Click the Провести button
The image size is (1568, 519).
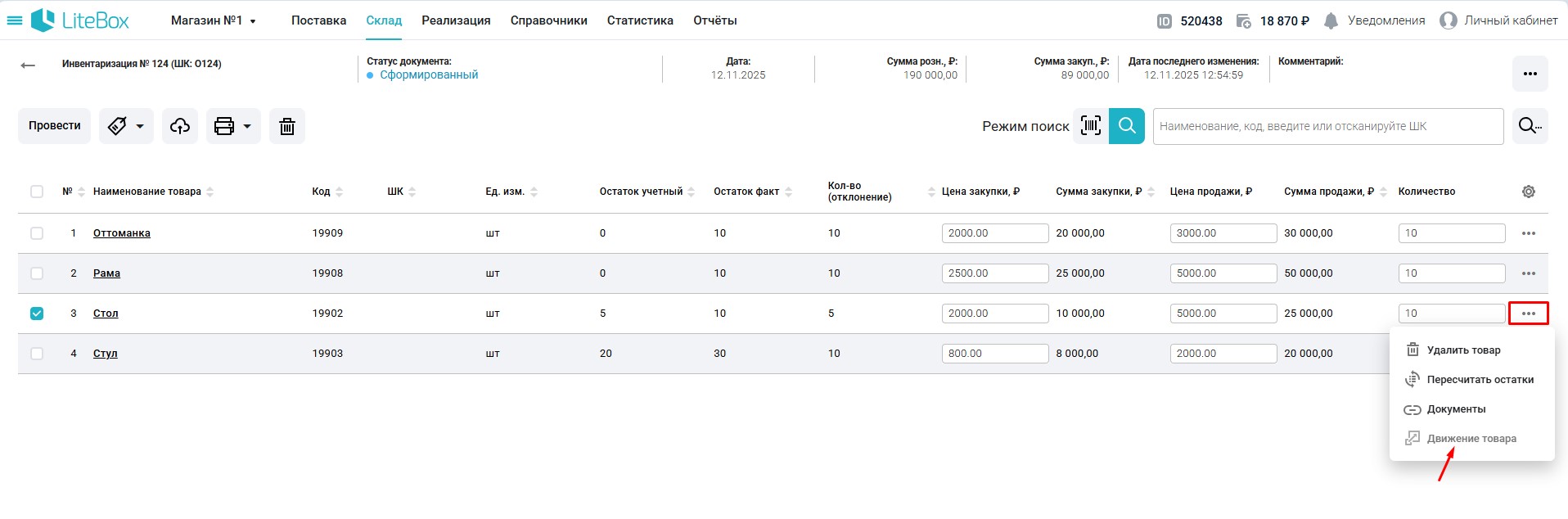point(54,126)
